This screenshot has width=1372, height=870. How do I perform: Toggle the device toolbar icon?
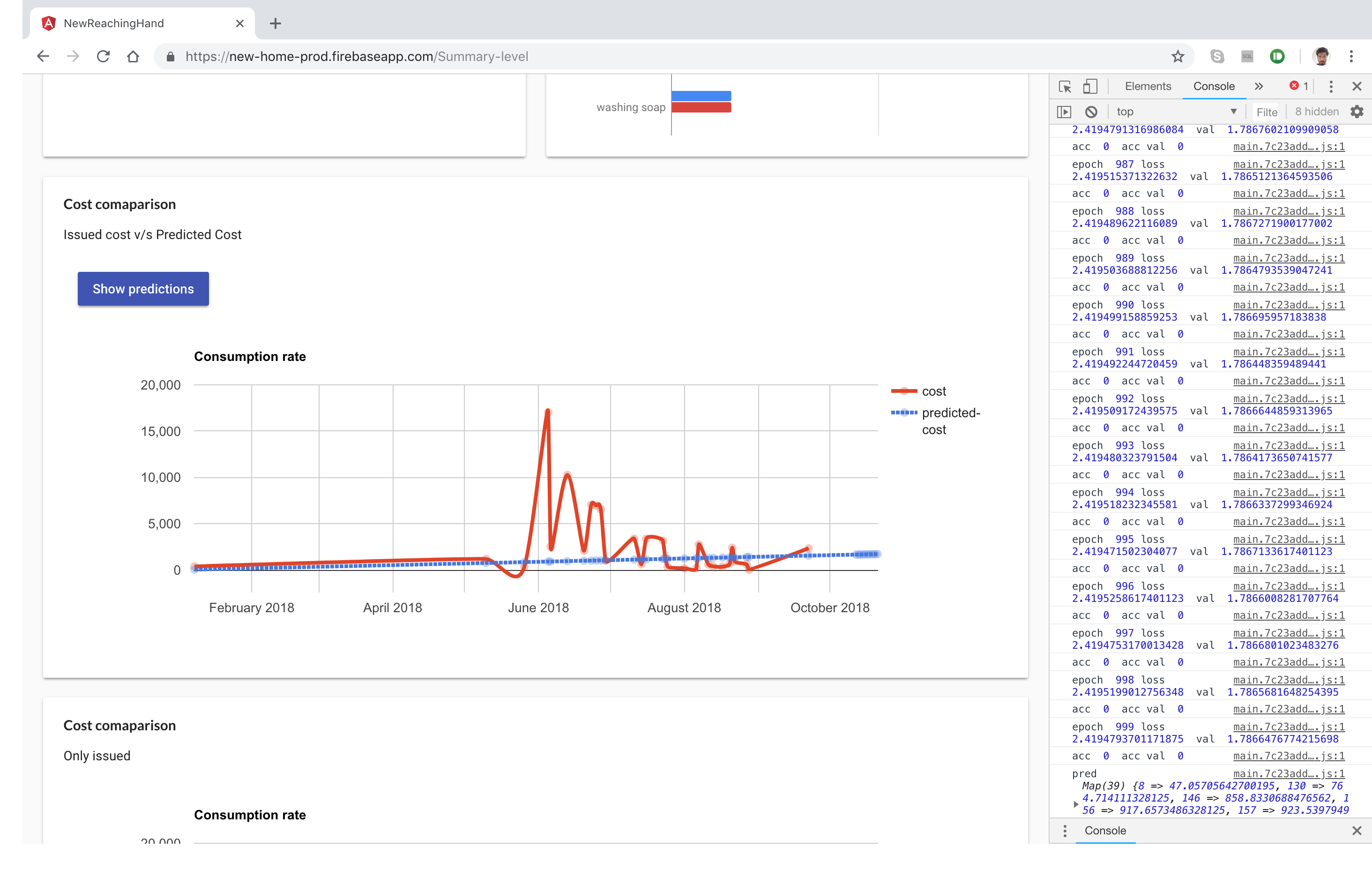tap(1089, 86)
